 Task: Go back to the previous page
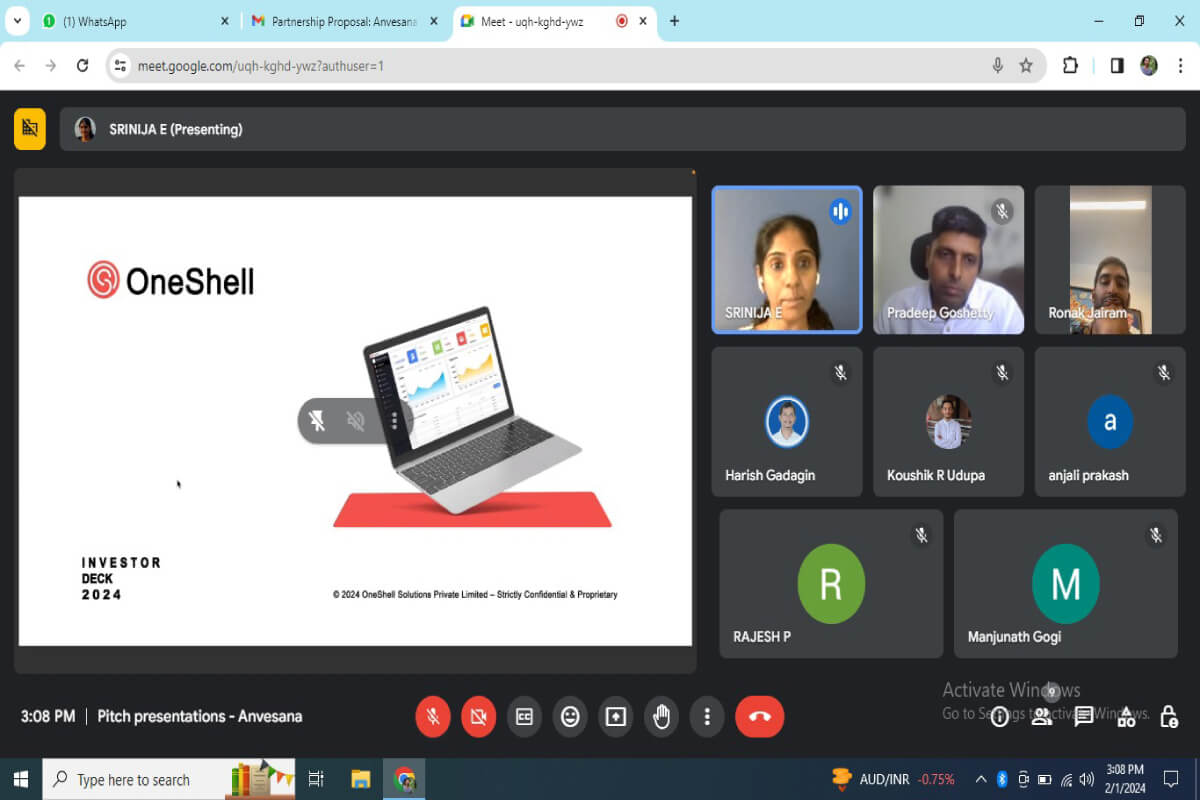pyautogui.click(x=20, y=66)
